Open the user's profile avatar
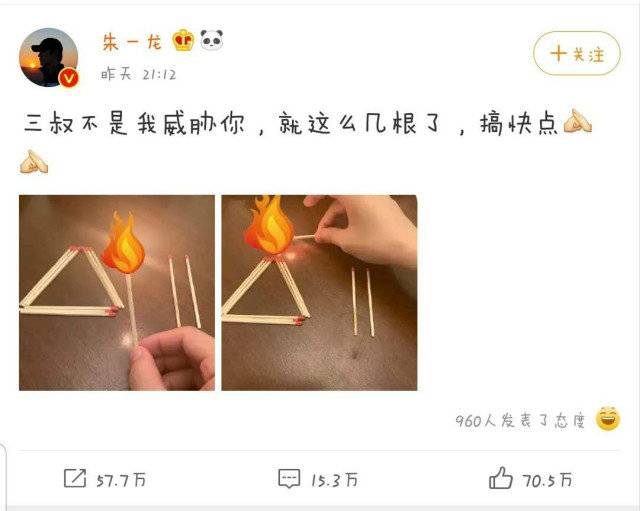This screenshot has height=511, width=640. pos(49,57)
